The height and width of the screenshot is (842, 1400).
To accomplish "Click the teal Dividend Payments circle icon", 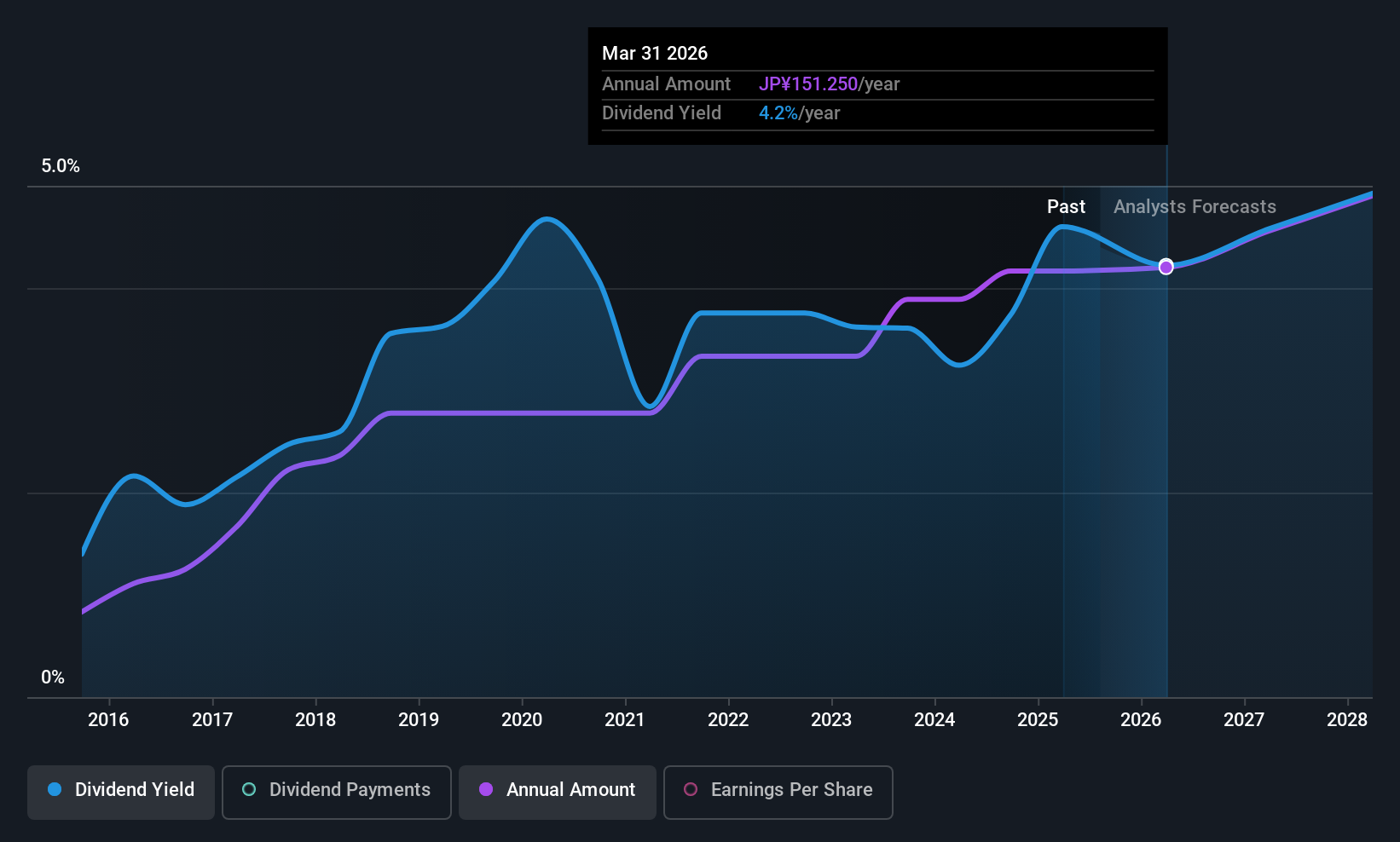I will coord(248,790).
